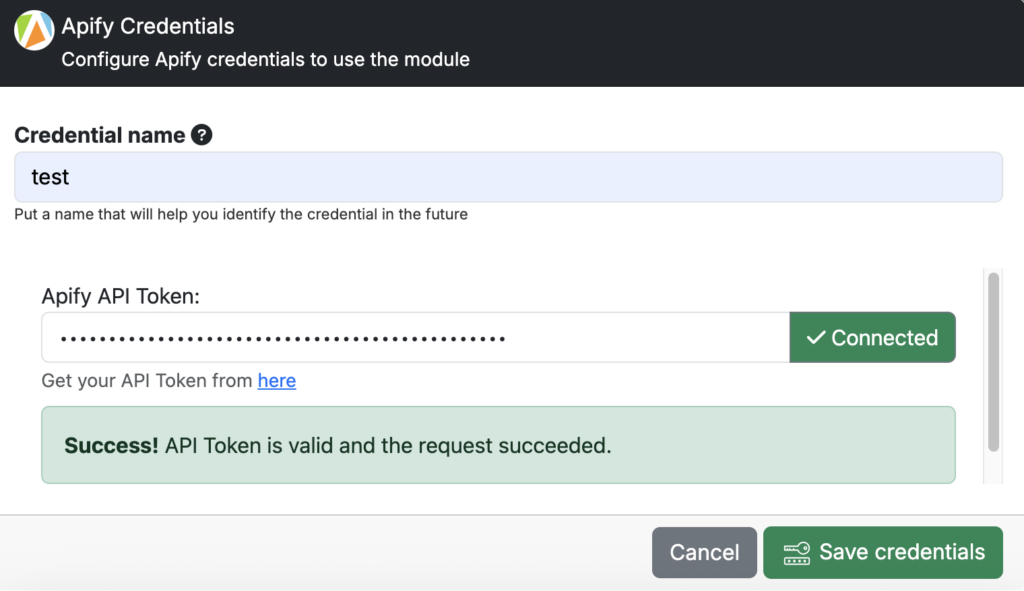This screenshot has height=591, width=1024.
Task: Click the Apify logo icon
Action: (x=34, y=30)
